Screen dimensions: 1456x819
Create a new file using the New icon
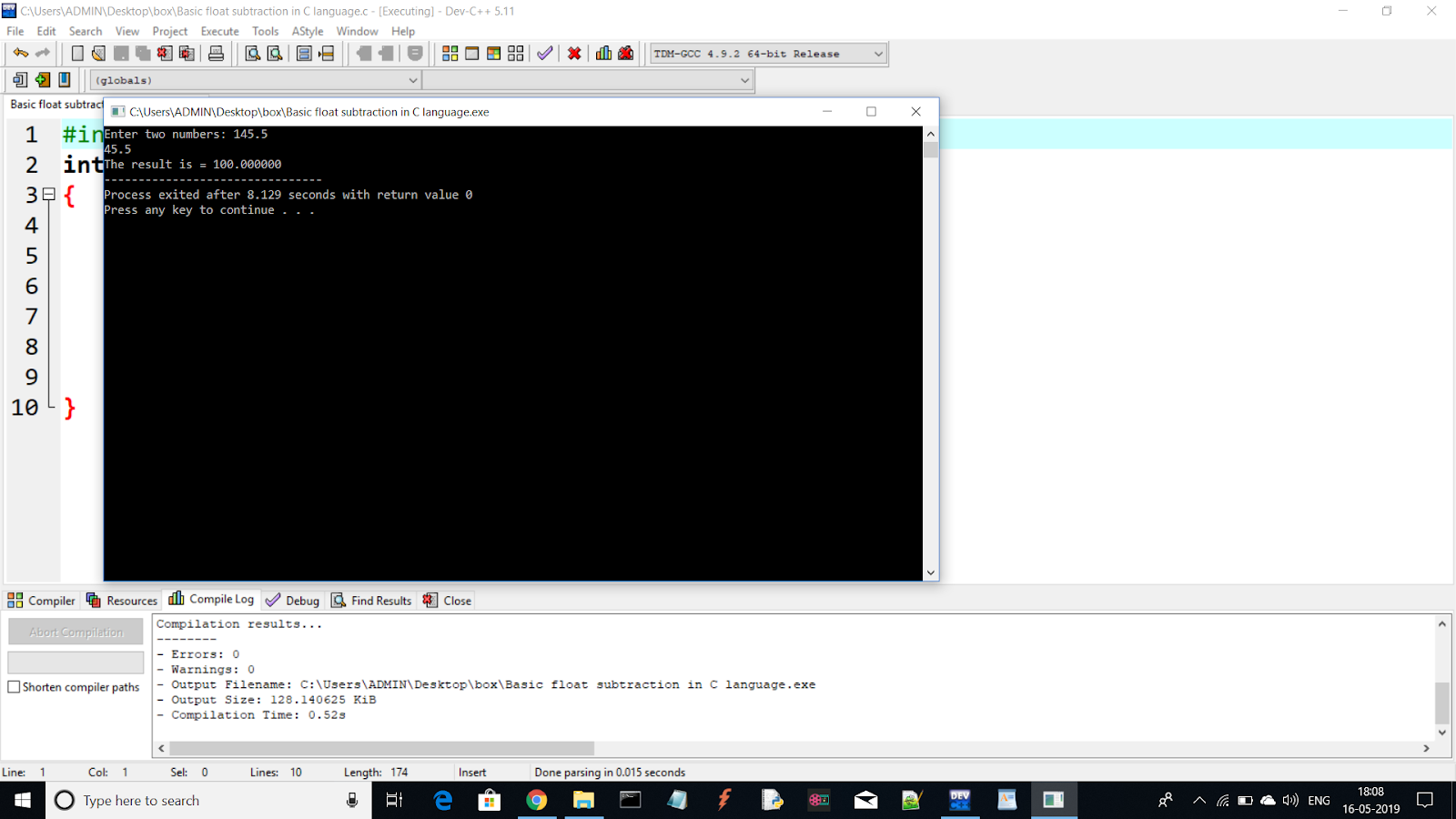click(x=76, y=53)
